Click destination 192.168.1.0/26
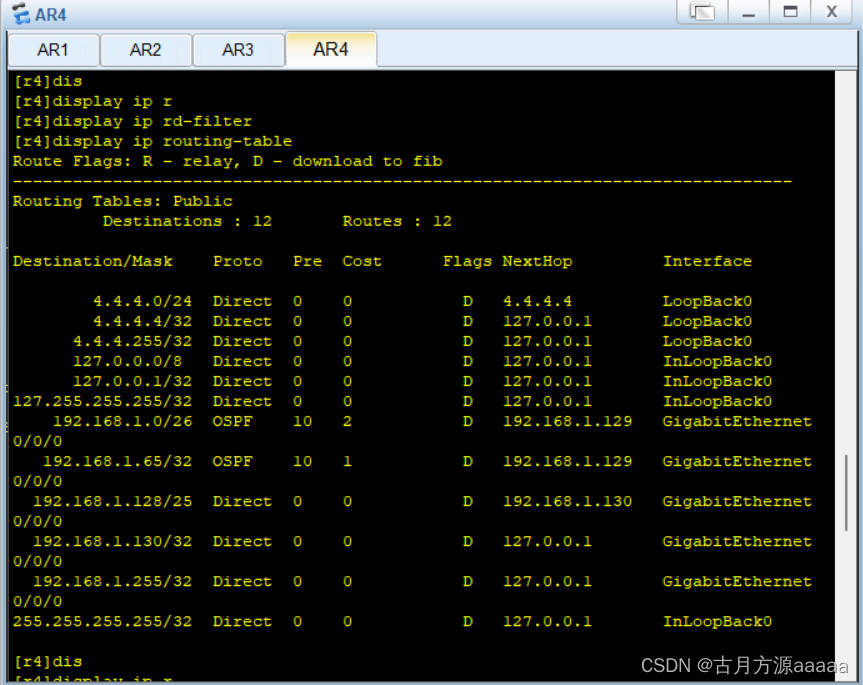The width and height of the screenshot is (863, 685). [x=123, y=421]
